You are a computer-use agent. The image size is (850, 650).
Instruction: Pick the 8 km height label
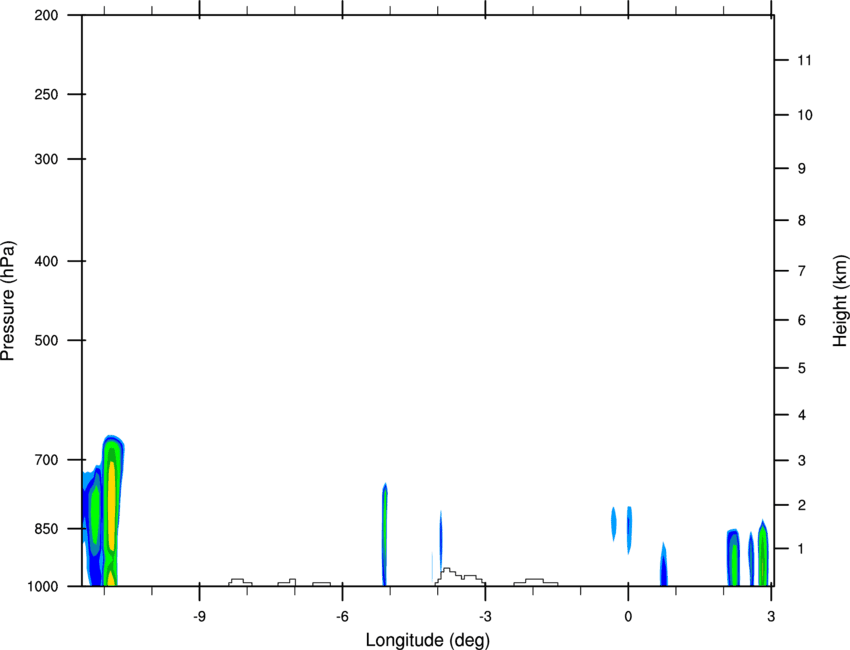(801, 221)
